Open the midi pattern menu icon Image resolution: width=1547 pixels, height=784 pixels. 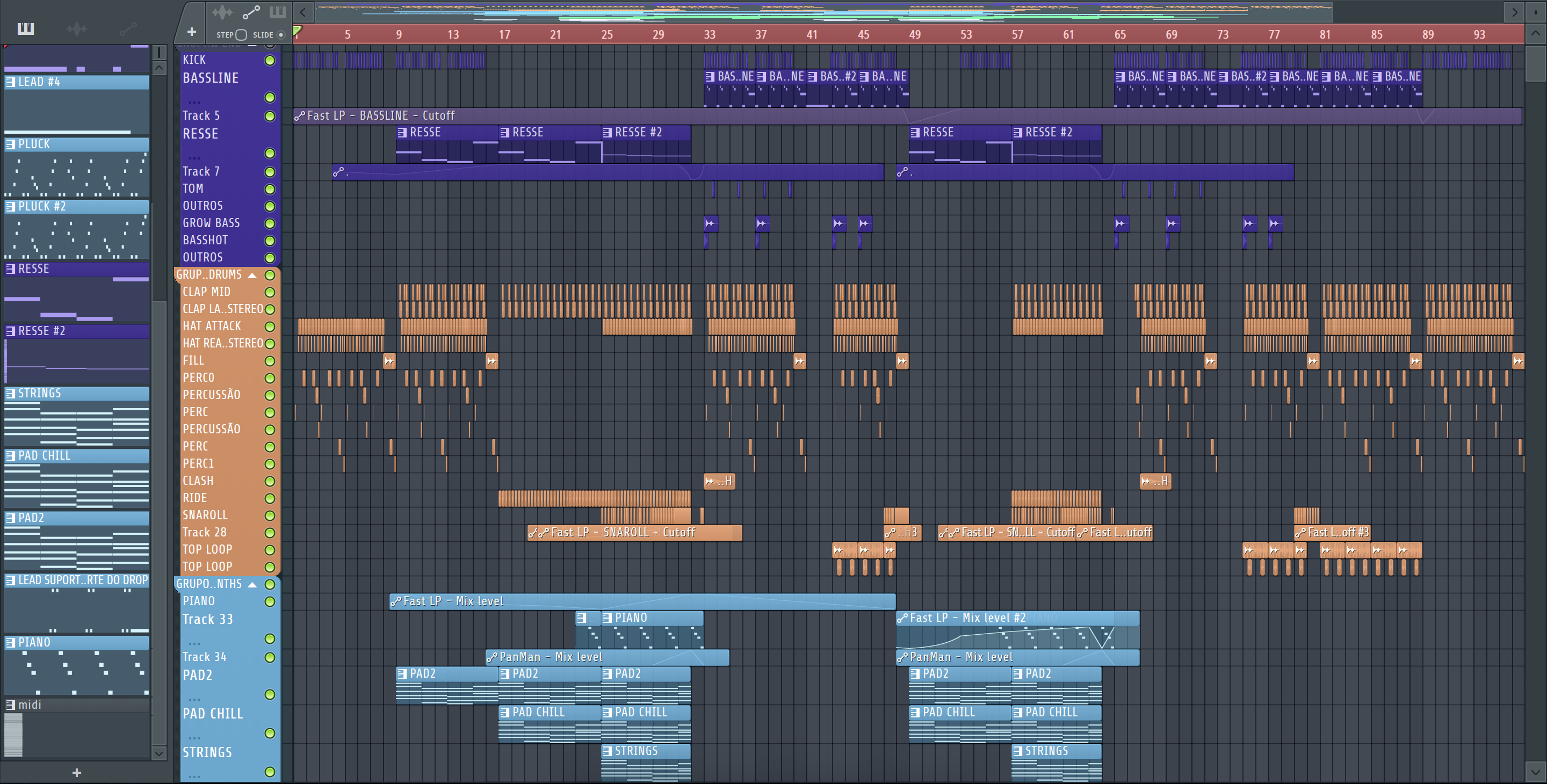pos(10,706)
